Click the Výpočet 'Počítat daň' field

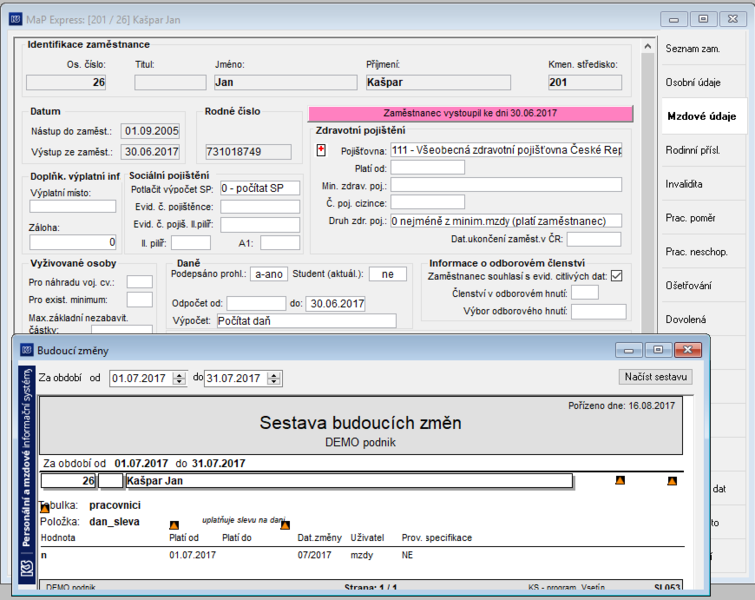point(306,321)
